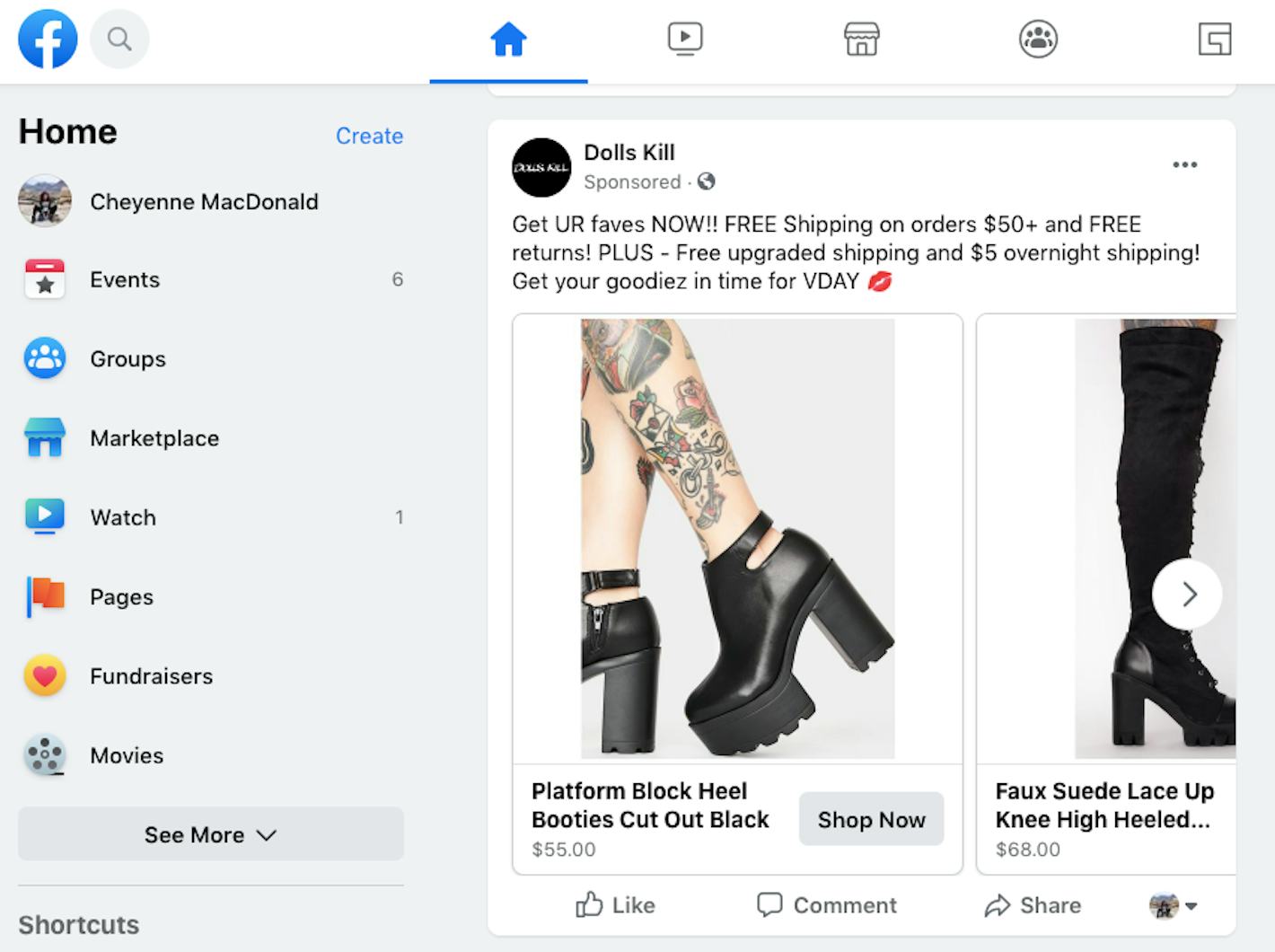
Task: Switch to the Home feed tab
Action: tap(508, 39)
